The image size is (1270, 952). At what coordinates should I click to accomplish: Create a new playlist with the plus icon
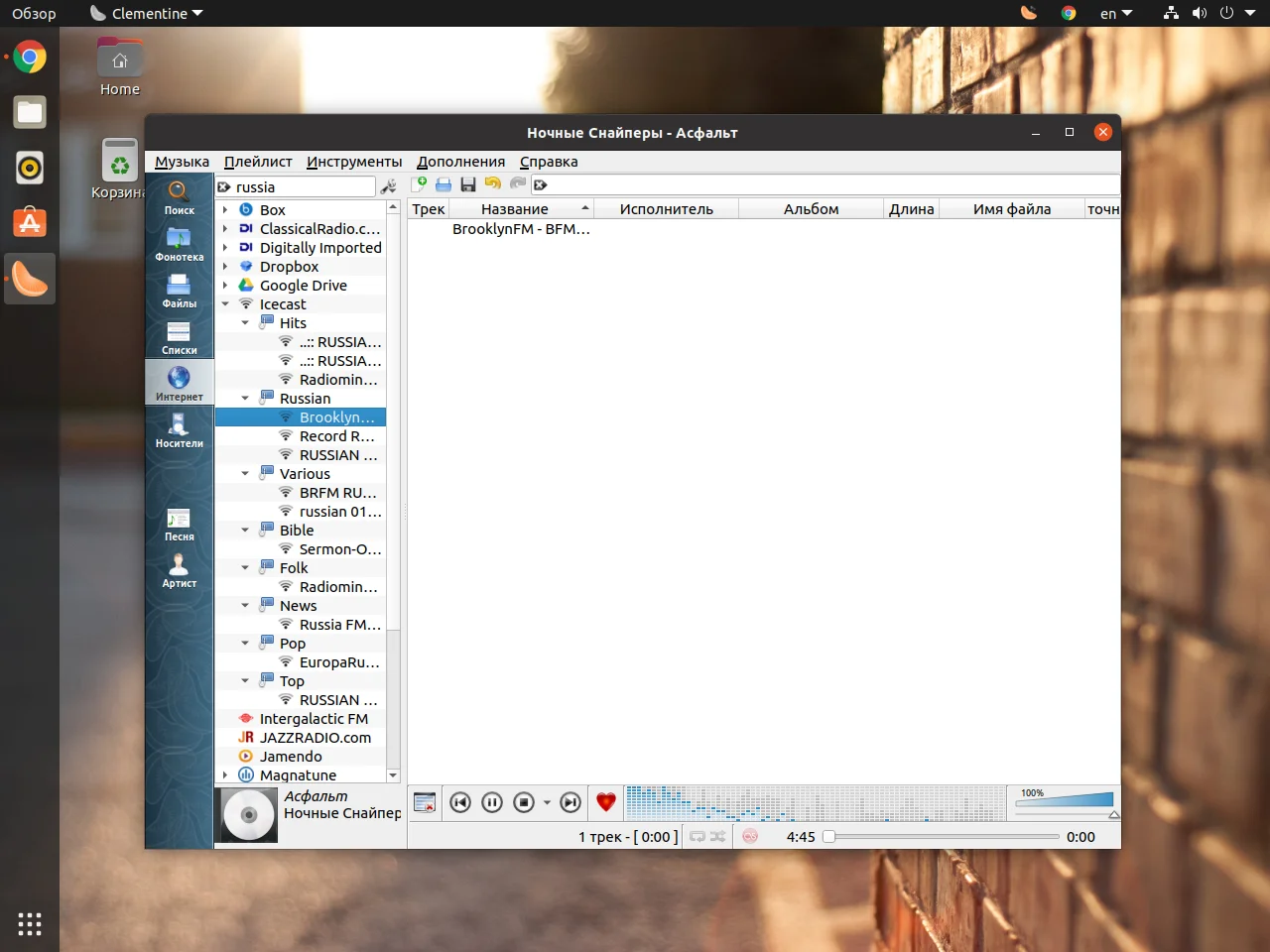420,183
